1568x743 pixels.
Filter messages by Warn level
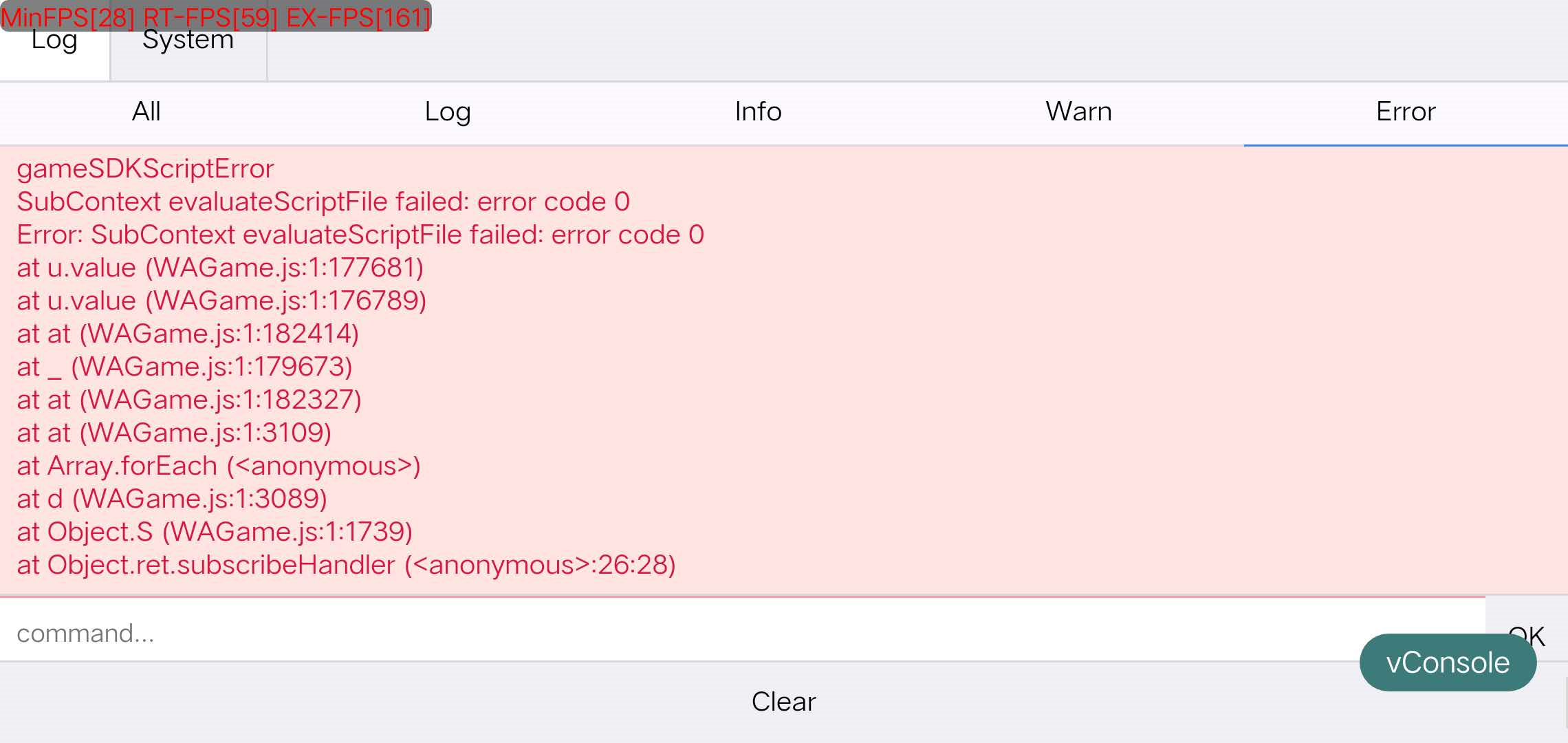pyautogui.click(x=1078, y=112)
